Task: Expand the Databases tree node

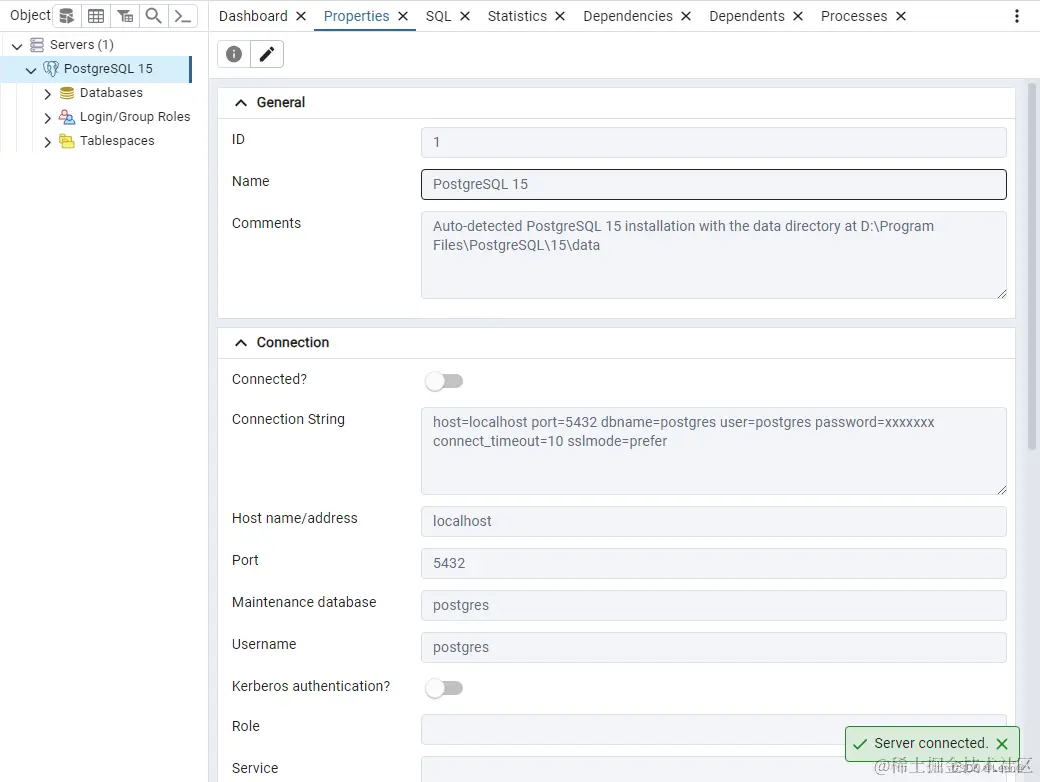Action: click(x=47, y=94)
